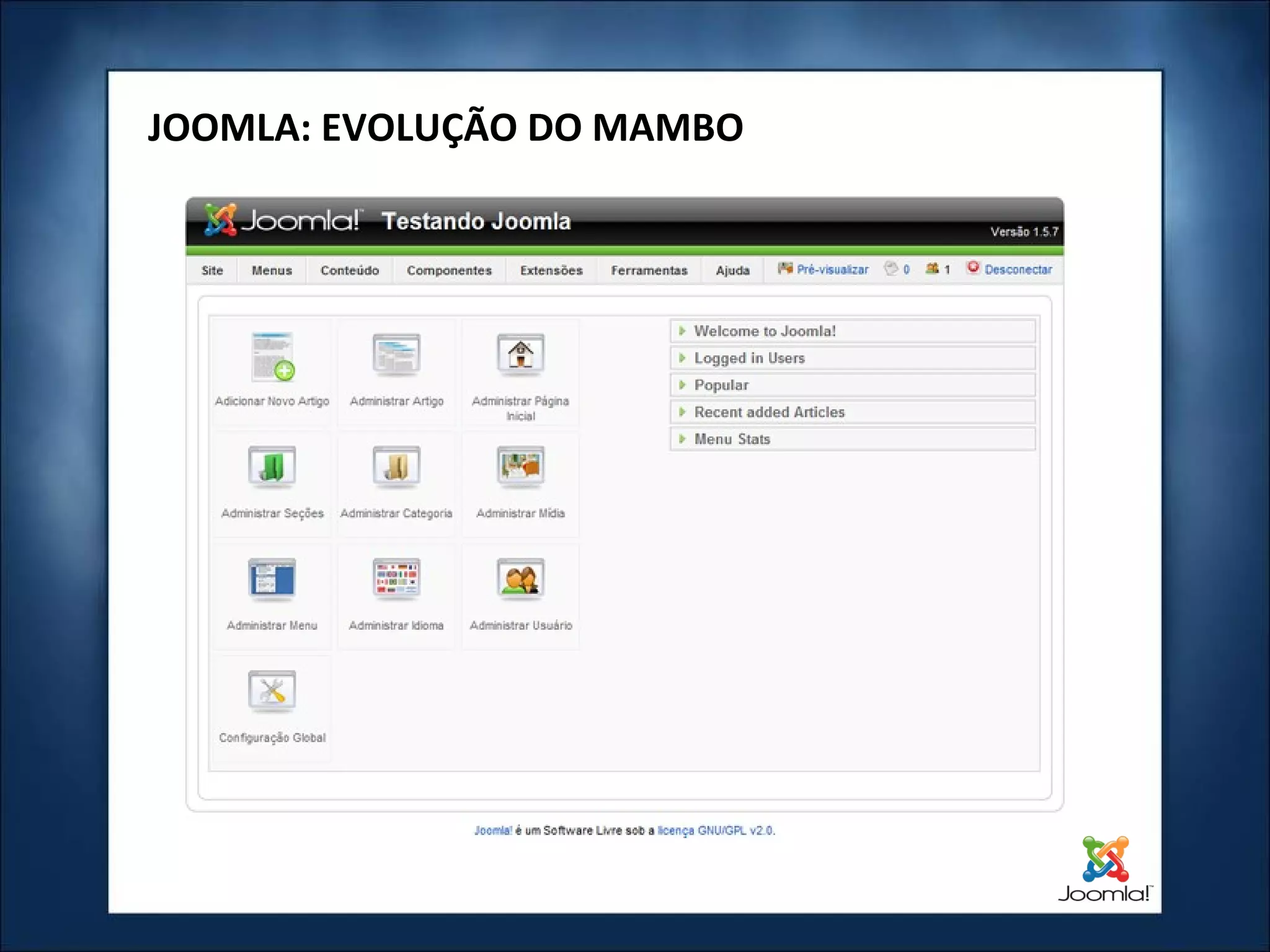1270x952 pixels.
Task: Expand the Welcome to Joomla! panel
Action: tap(853, 331)
